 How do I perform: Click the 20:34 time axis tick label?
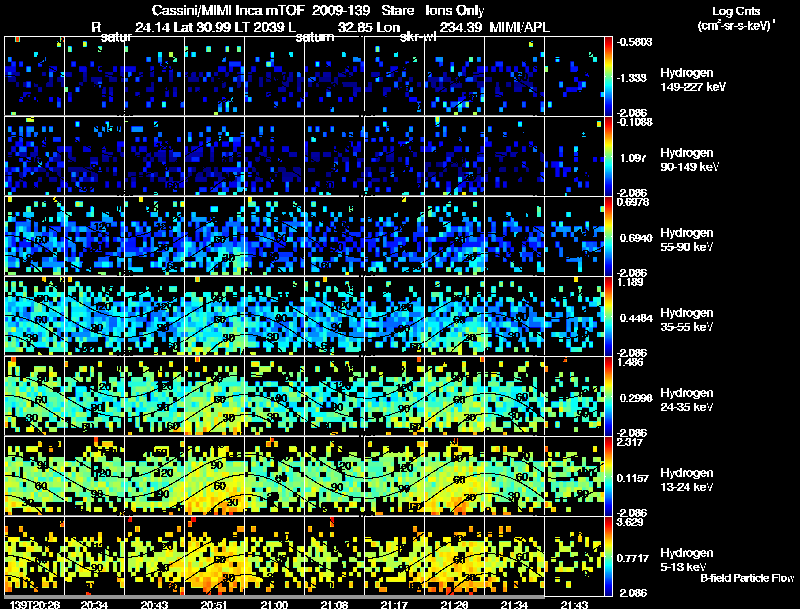[x=94, y=604]
